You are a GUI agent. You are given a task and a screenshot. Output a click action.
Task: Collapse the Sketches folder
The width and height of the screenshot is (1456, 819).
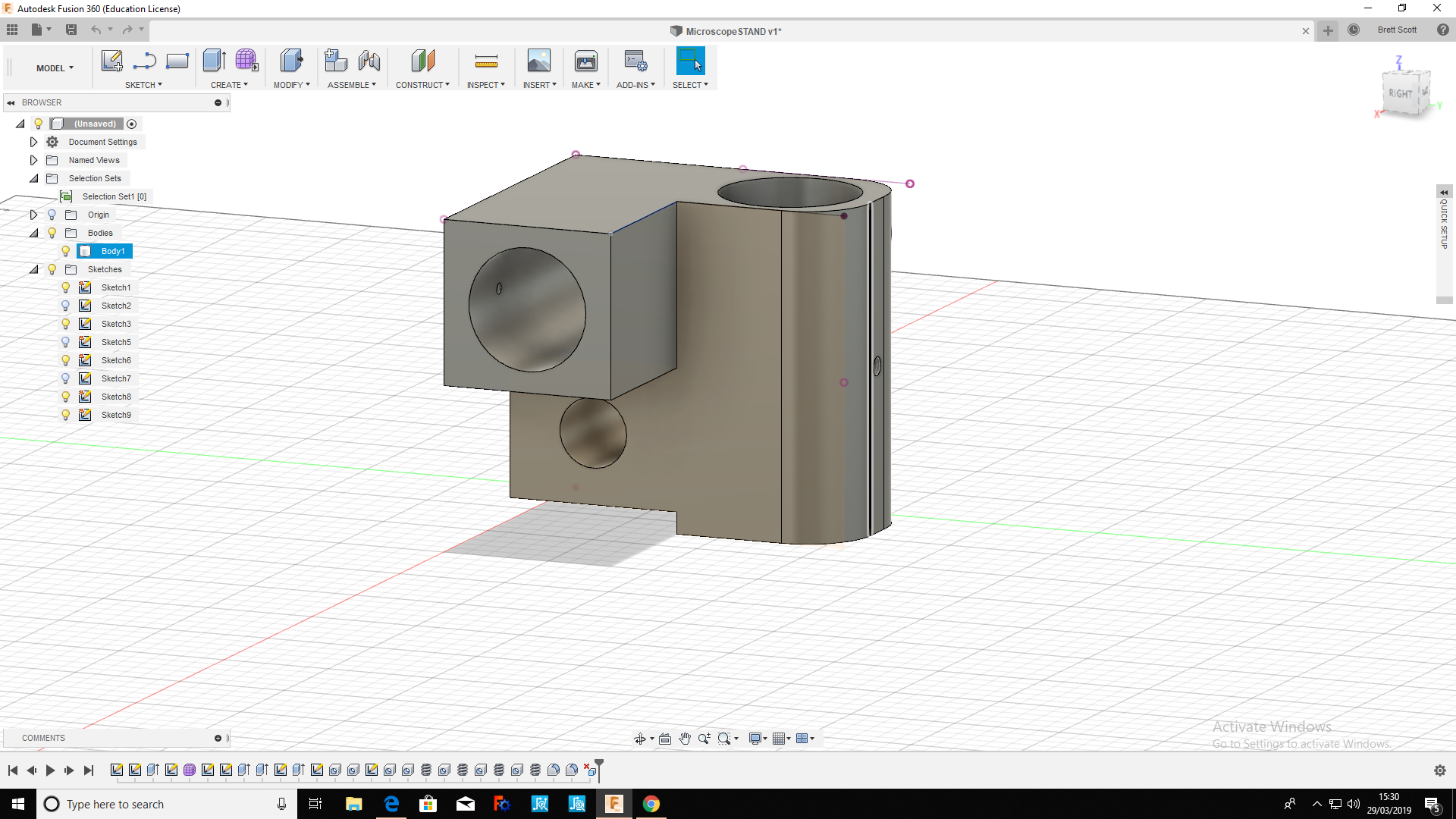pyautogui.click(x=33, y=269)
